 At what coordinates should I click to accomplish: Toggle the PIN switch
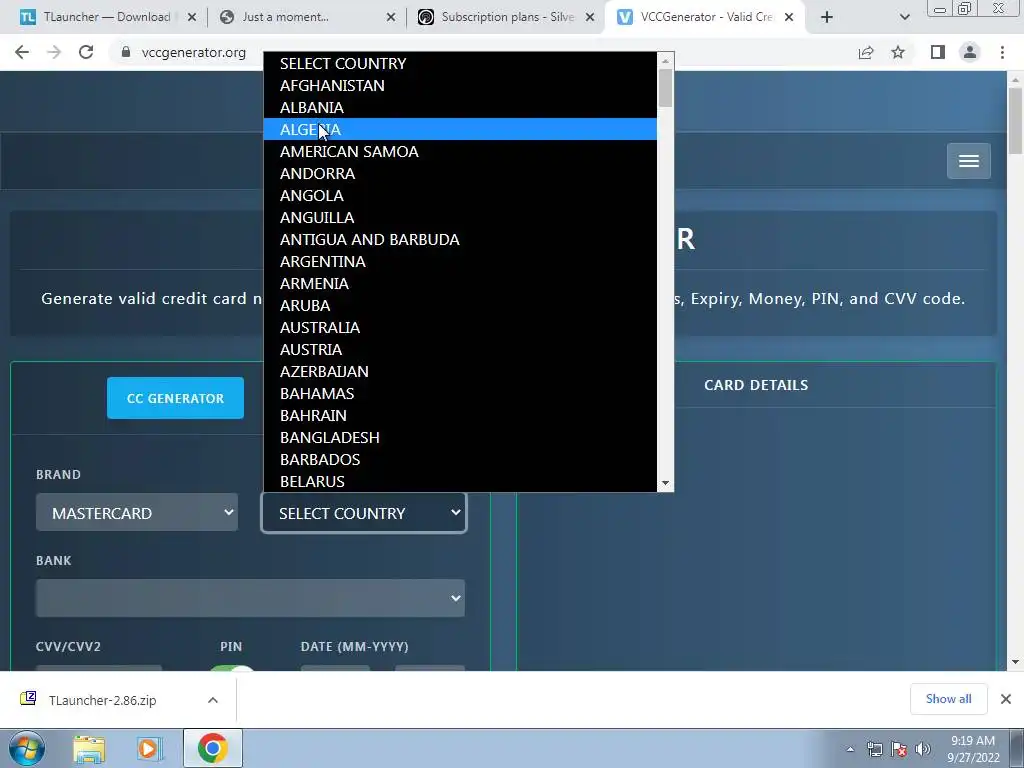coord(232,669)
